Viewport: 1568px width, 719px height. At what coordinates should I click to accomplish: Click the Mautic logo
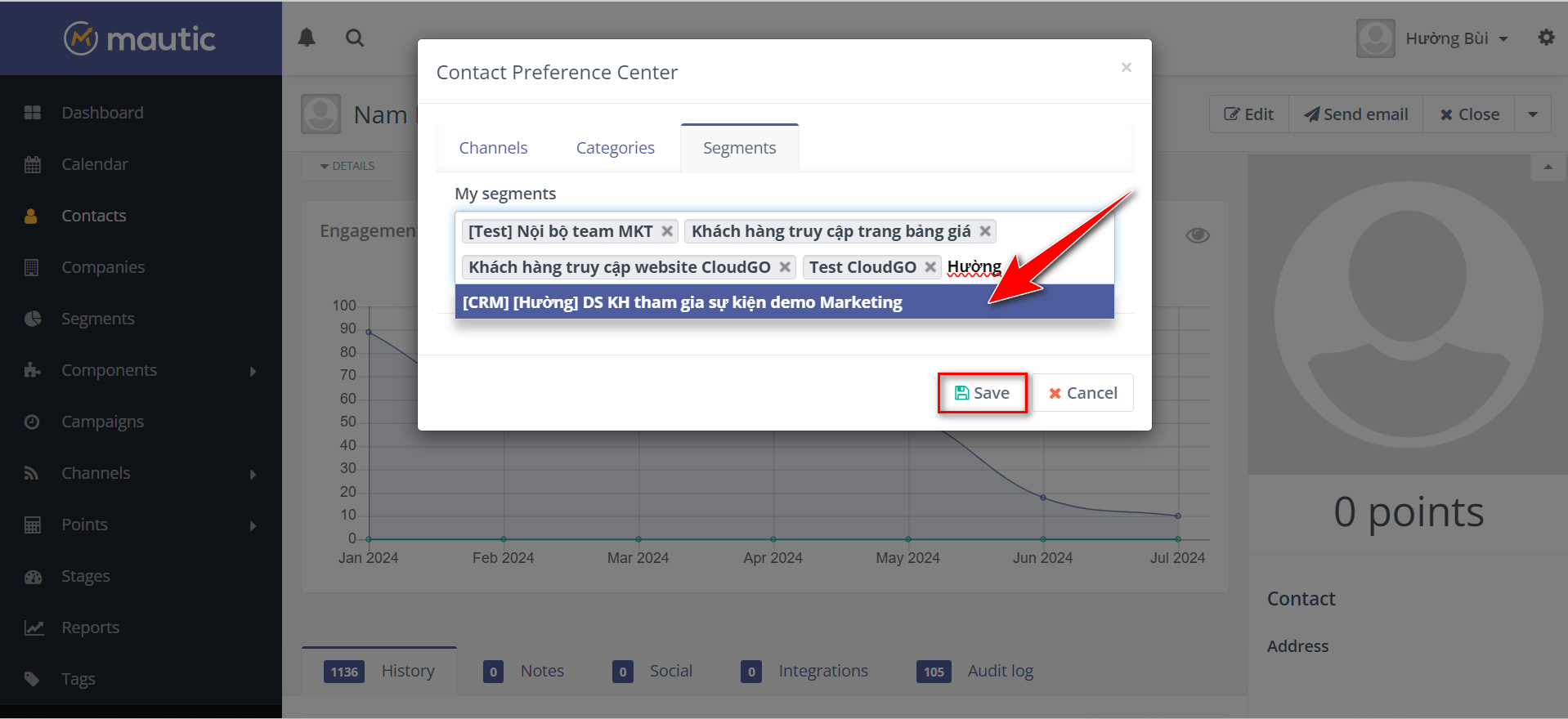140,38
